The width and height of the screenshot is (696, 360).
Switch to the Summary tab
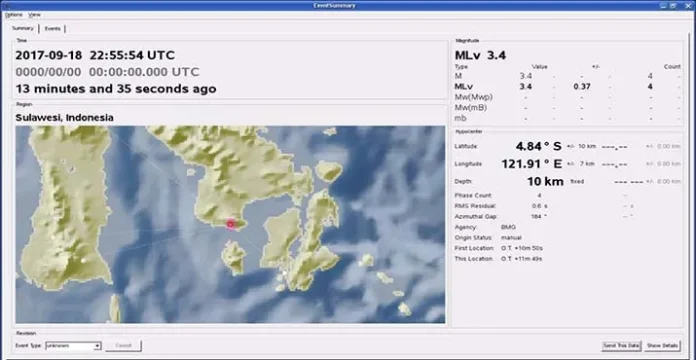pyautogui.click(x=23, y=28)
